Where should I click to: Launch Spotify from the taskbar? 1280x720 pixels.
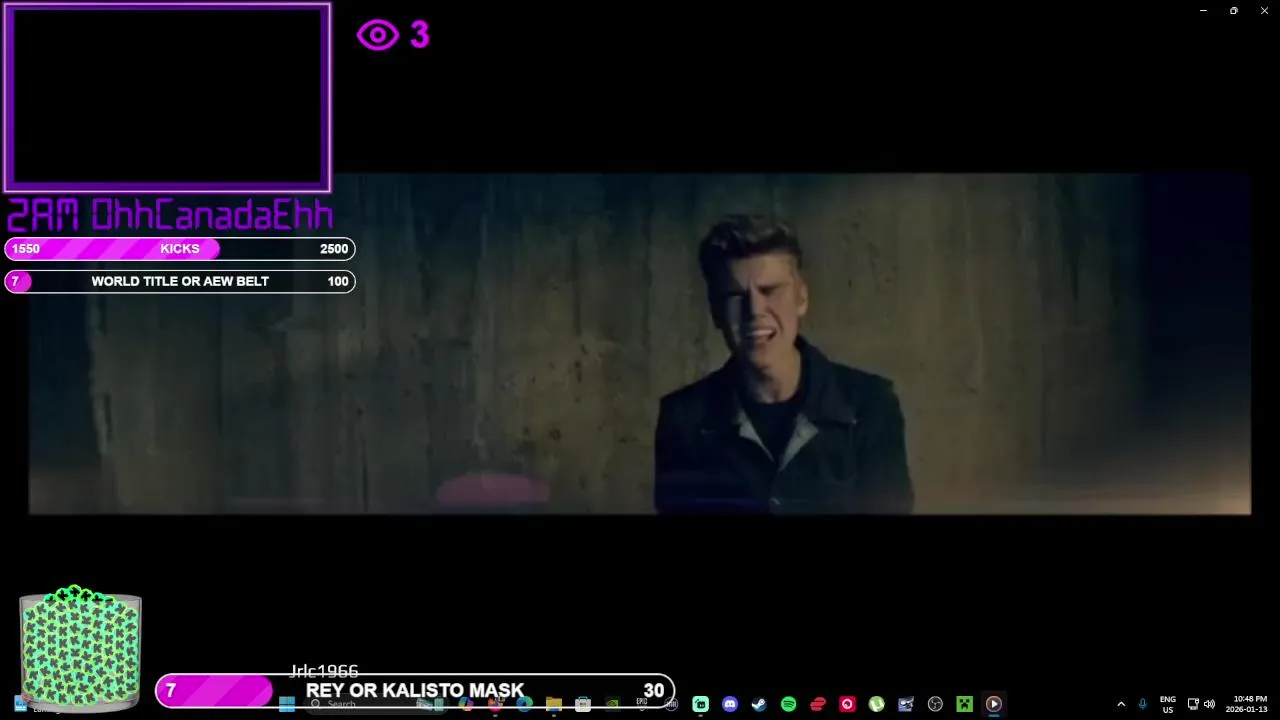788,704
